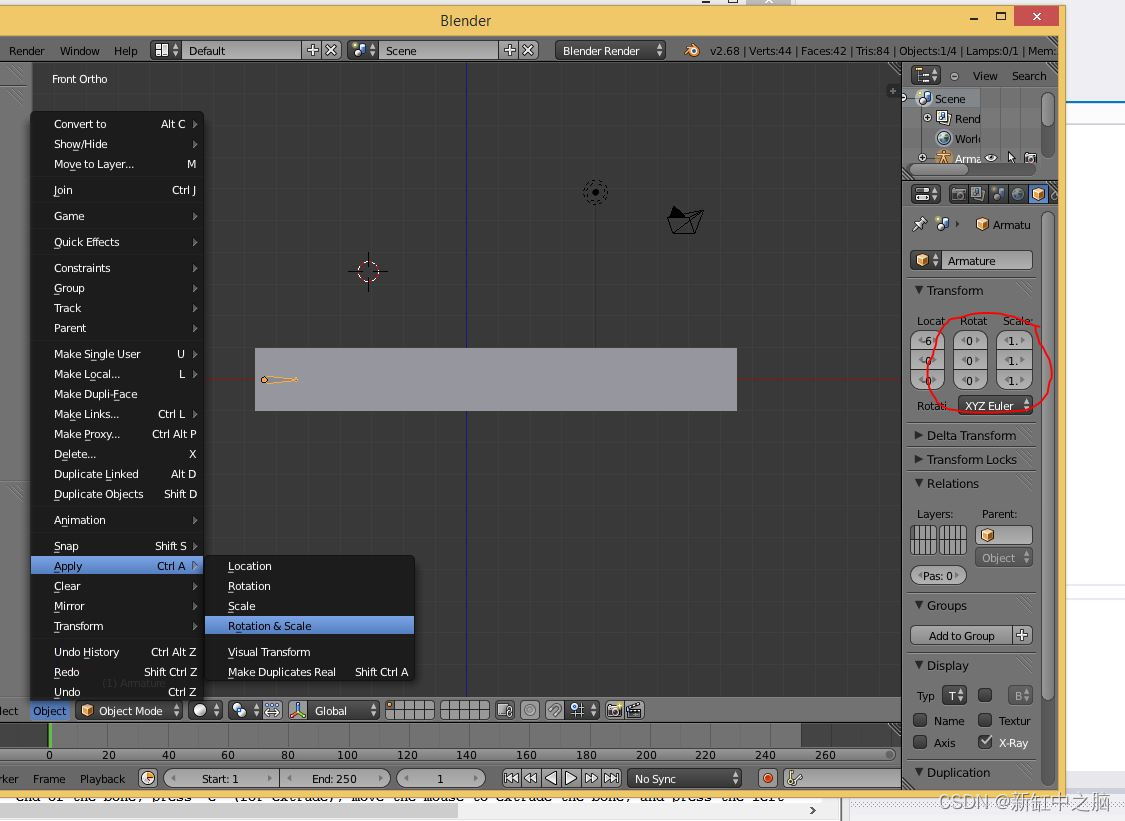Switch to Object properties tab
Image resolution: width=1125 pixels, height=821 pixels.
pos(1037,194)
